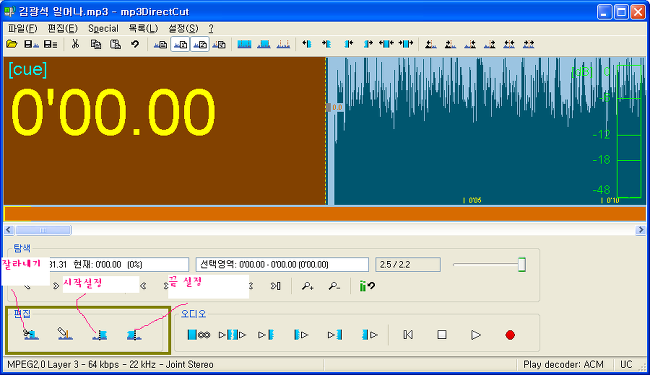Screen dimensions: 650x375
Task: Click the 선택영역 selection range field
Action: tap(282, 264)
